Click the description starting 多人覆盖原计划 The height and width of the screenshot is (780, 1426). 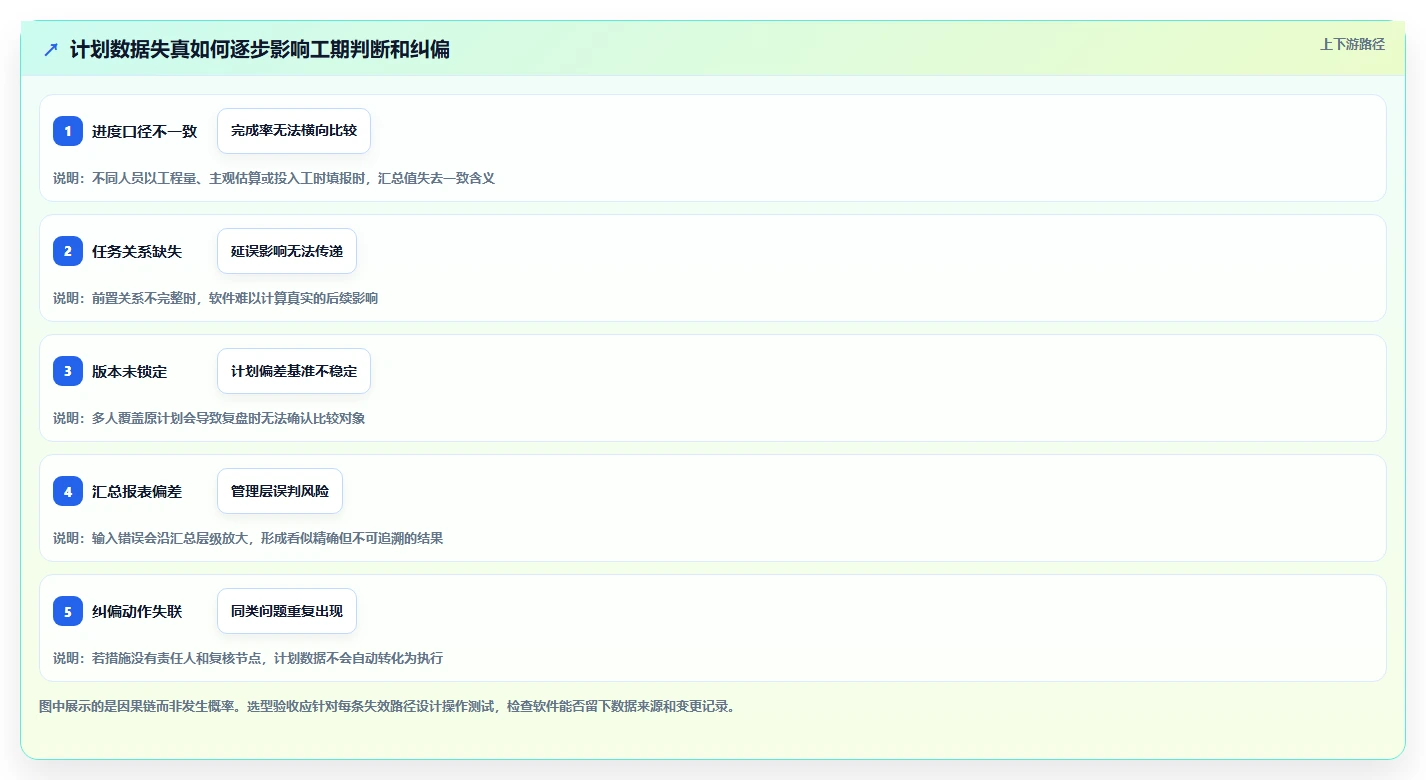209,418
